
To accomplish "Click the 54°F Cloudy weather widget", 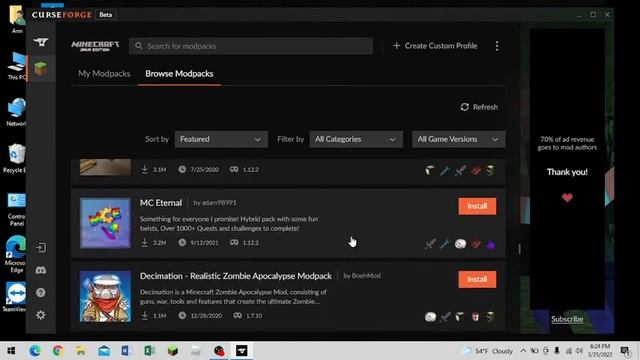I will [487, 351].
